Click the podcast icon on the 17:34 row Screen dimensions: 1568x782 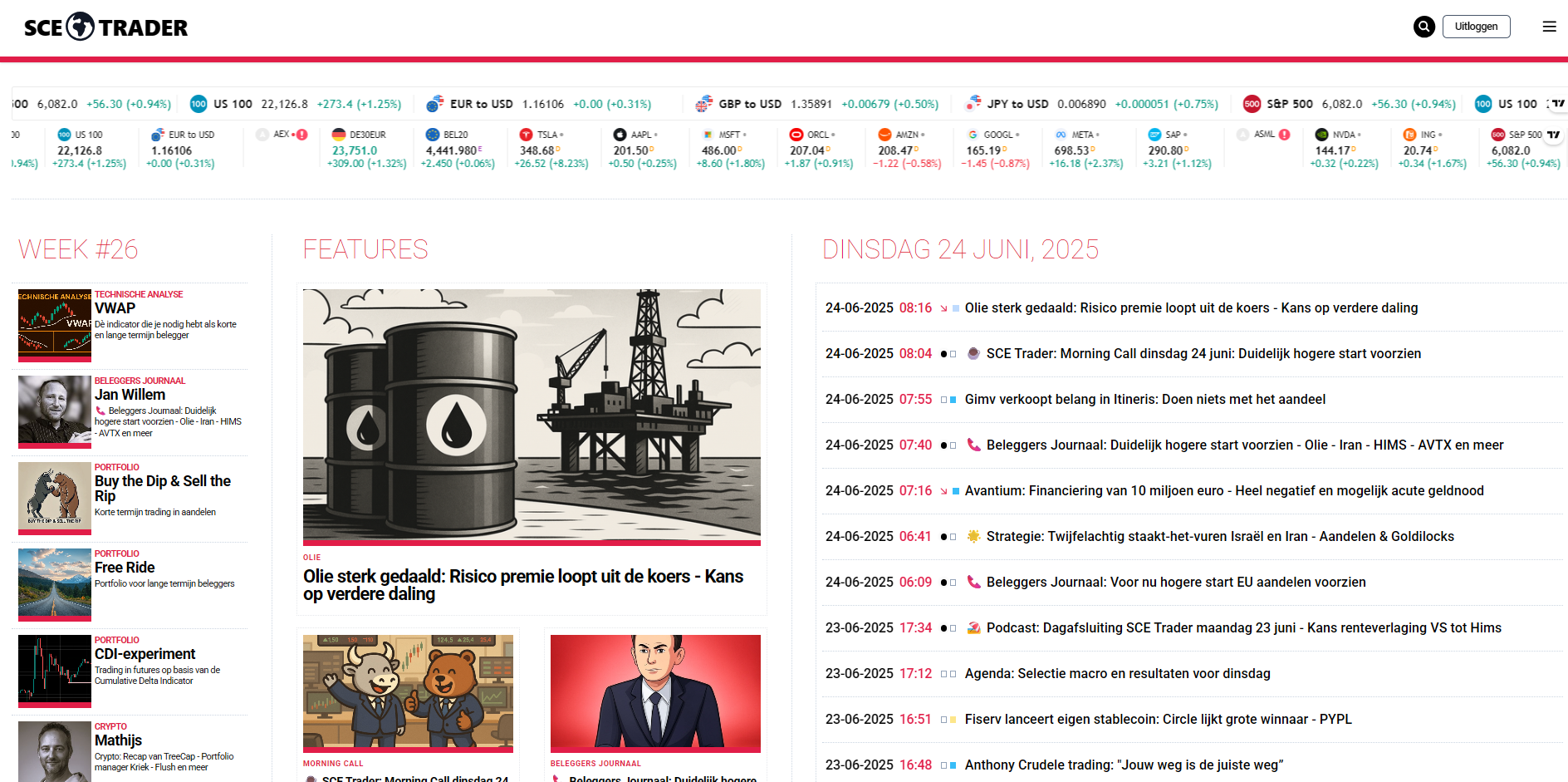(974, 628)
